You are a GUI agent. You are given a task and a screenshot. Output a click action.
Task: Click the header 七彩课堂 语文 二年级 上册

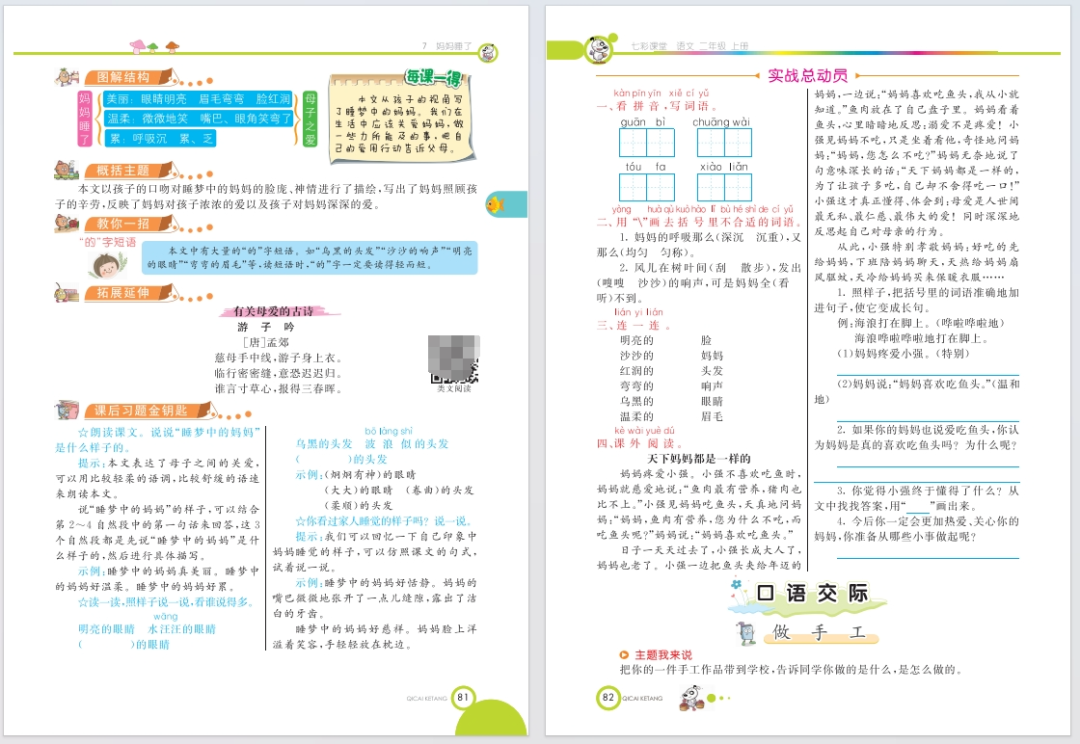tap(689, 45)
